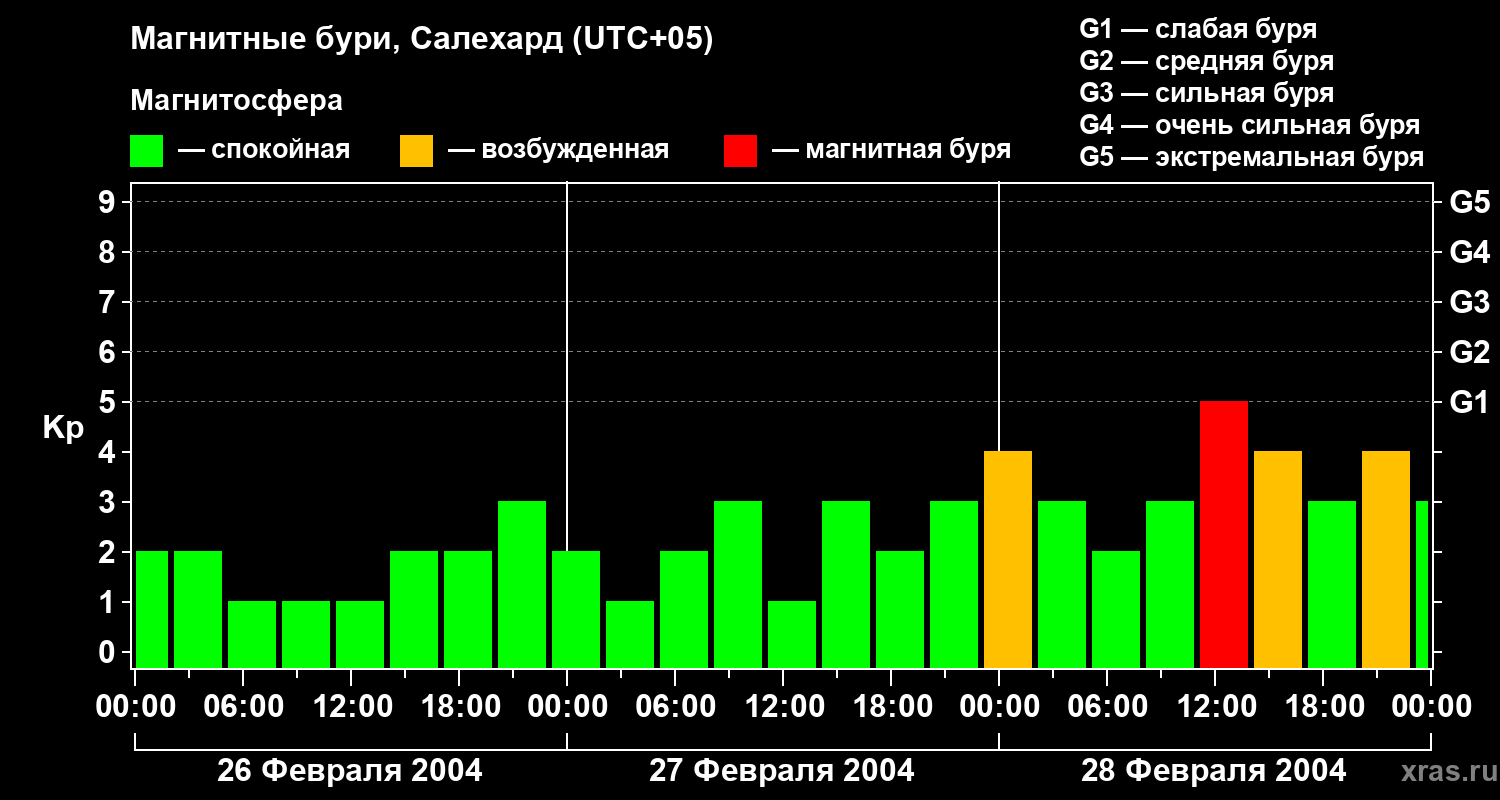Click the 'G5 — экстремальная буря' legend line

[1251, 157]
